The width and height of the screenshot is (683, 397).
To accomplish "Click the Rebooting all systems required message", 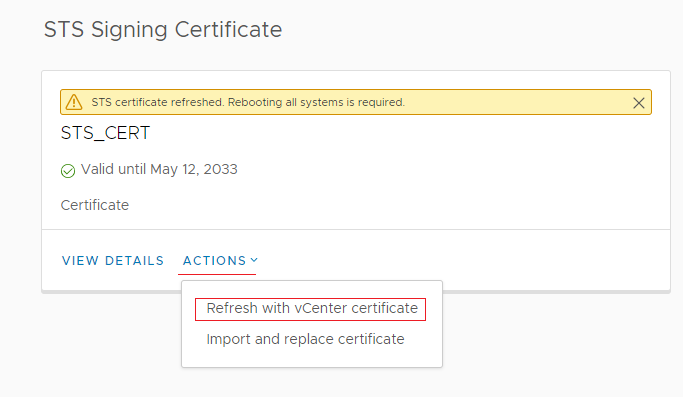I will [316, 102].
